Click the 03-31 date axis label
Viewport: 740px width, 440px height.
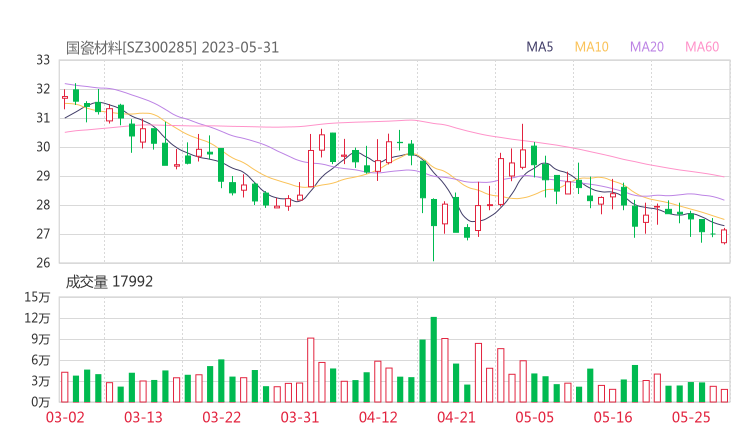click(x=300, y=417)
